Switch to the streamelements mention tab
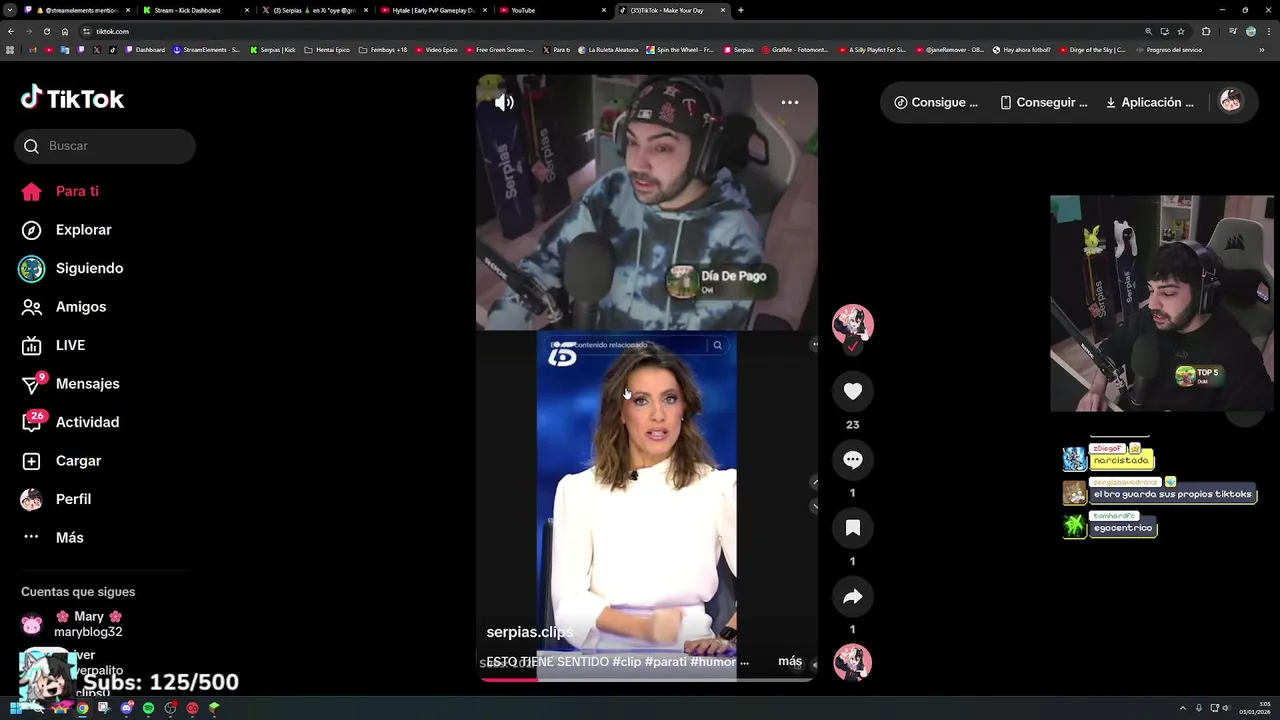Screen dimensions: 1280x720 [x=76, y=10]
